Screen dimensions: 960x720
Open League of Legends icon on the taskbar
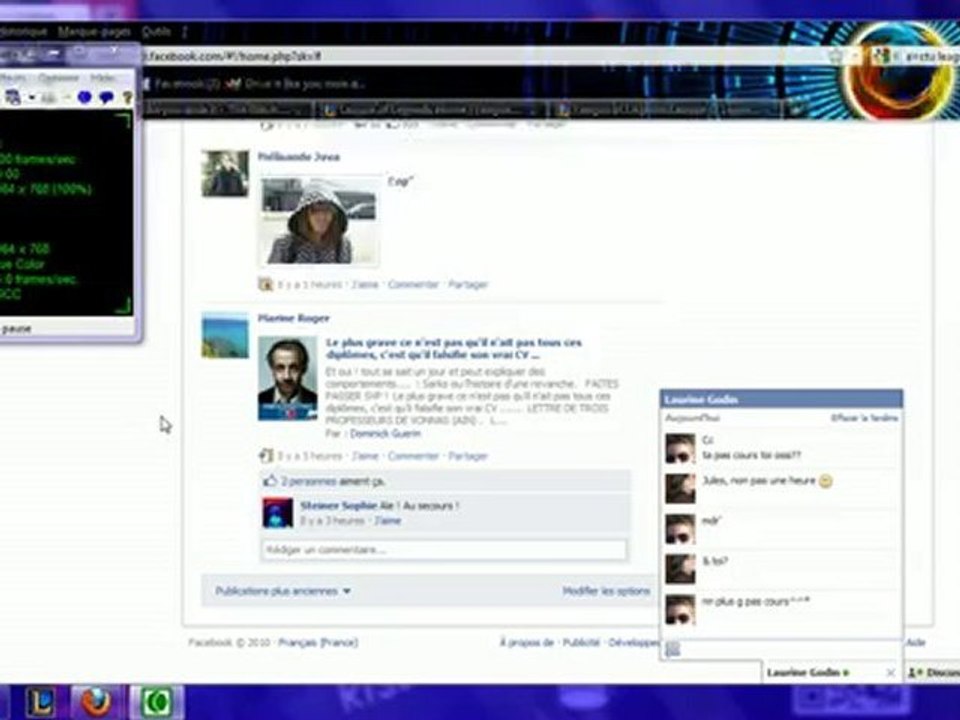(x=41, y=702)
